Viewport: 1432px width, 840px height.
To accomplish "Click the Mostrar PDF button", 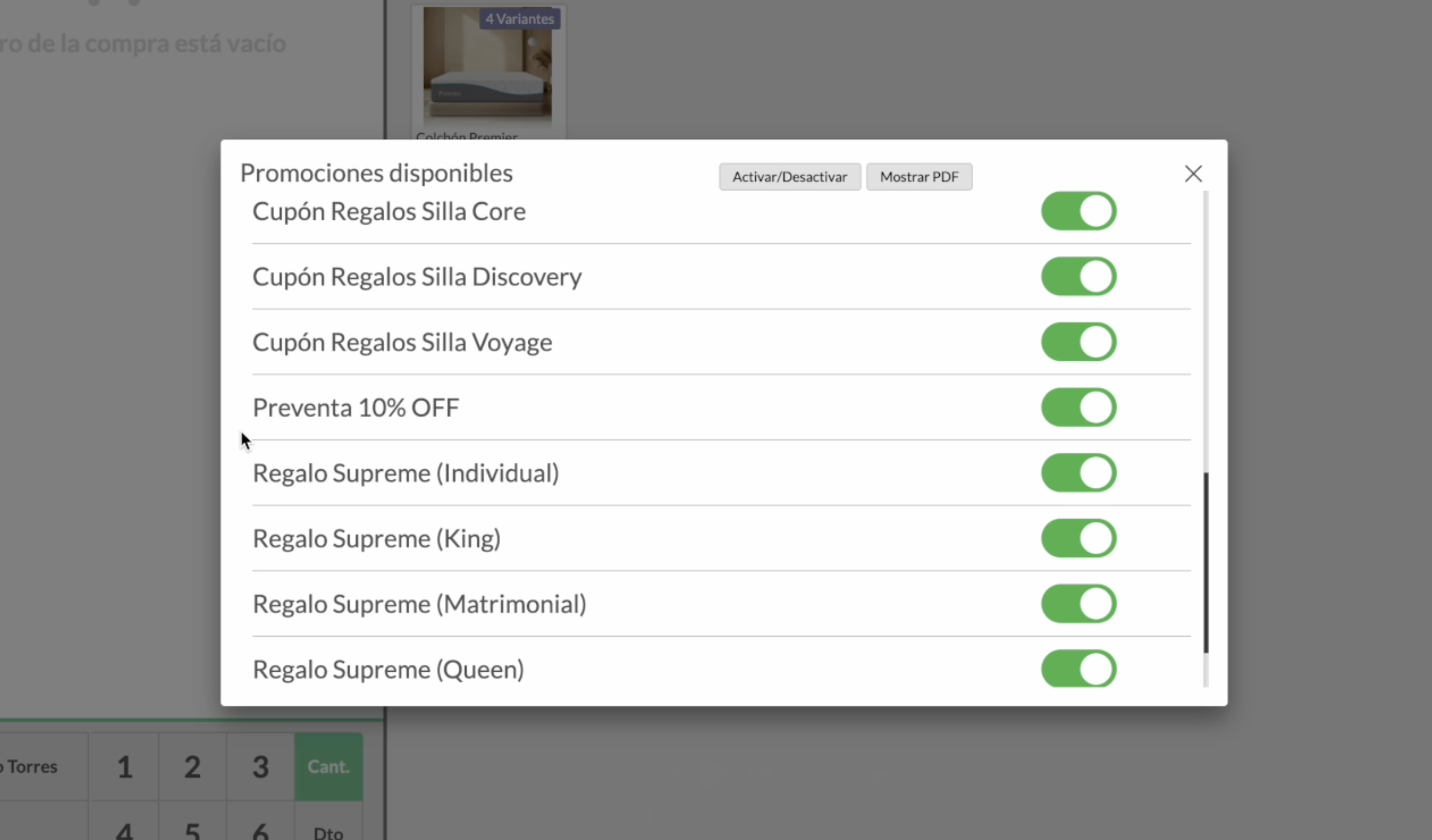I will [x=919, y=177].
